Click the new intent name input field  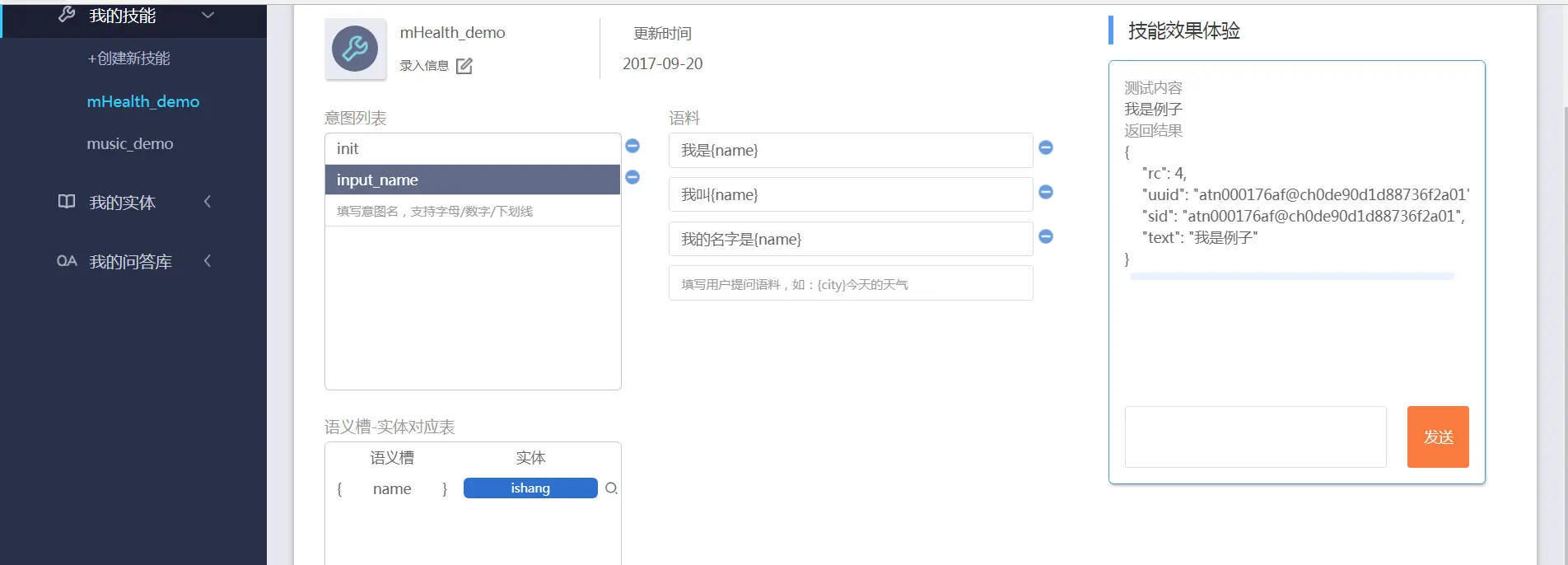(x=473, y=211)
